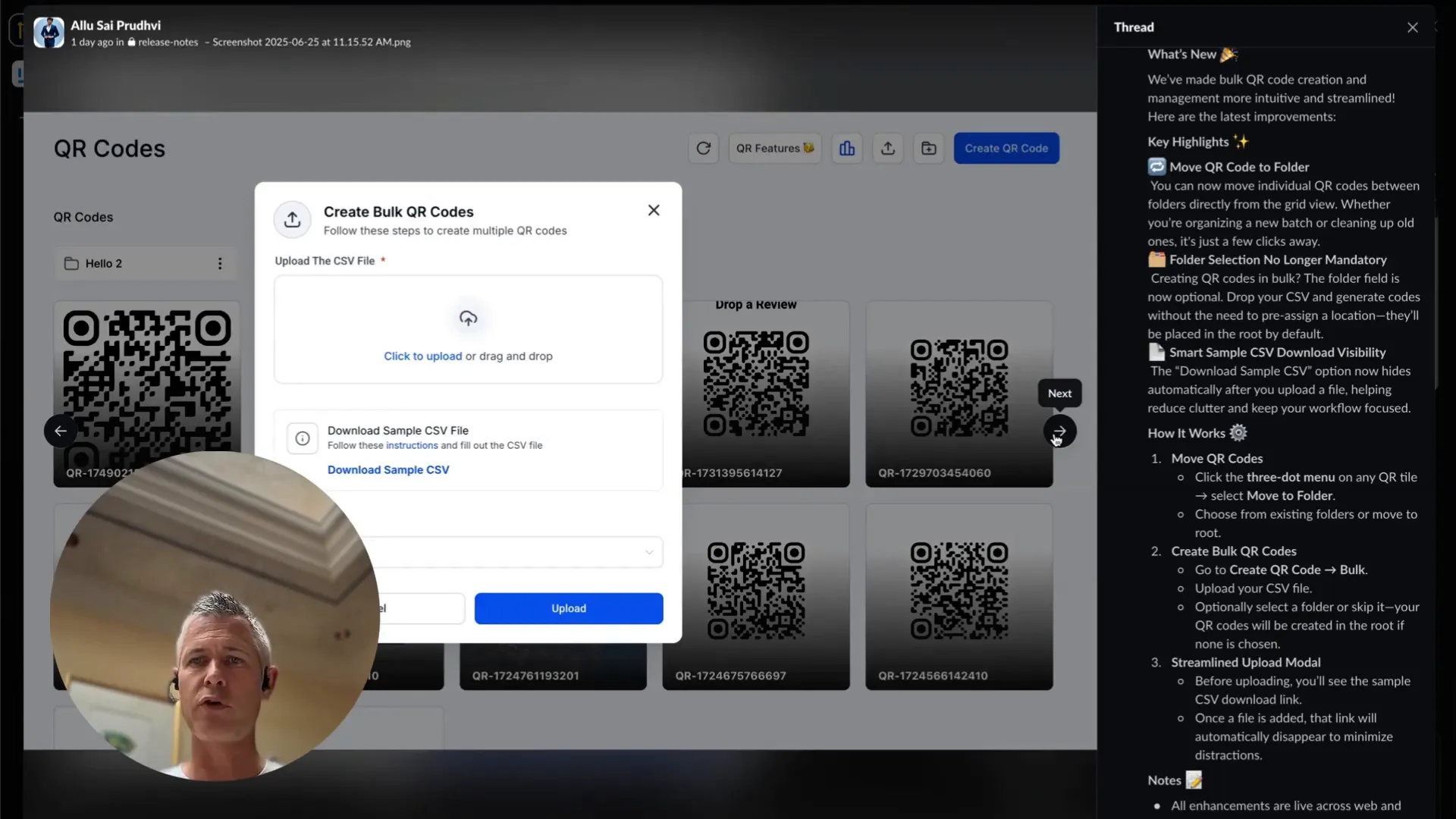The image size is (1456, 819).
Task: Click the Thread panel scrollbar
Action: pyautogui.click(x=1436, y=303)
